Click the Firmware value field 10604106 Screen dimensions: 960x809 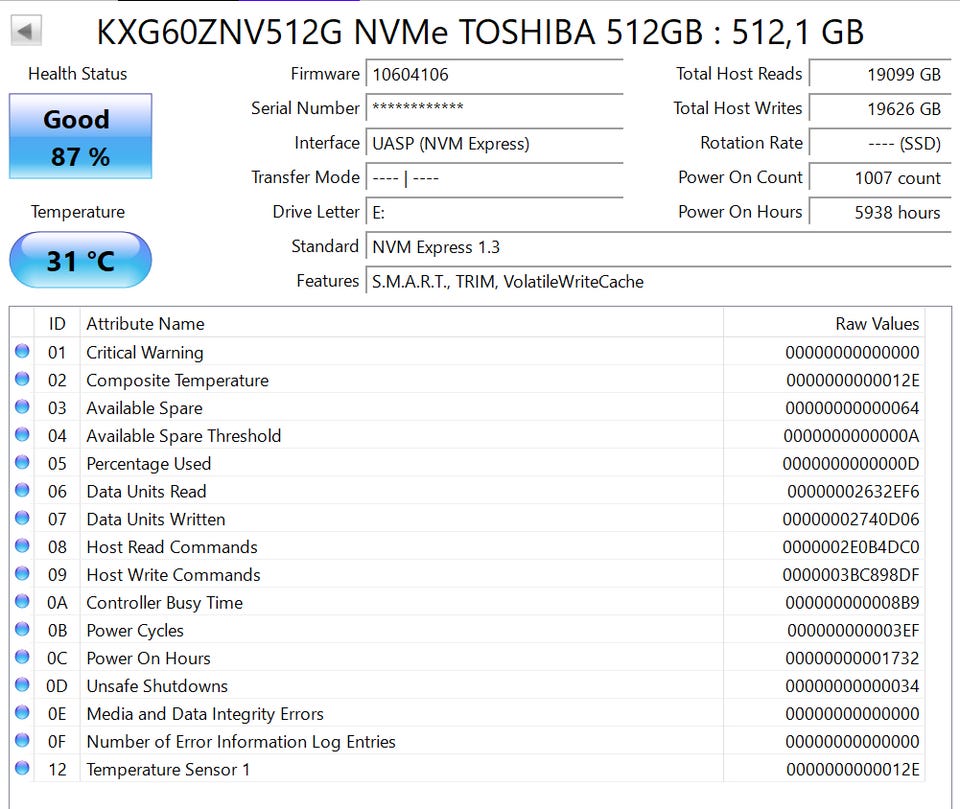click(x=495, y=74)
